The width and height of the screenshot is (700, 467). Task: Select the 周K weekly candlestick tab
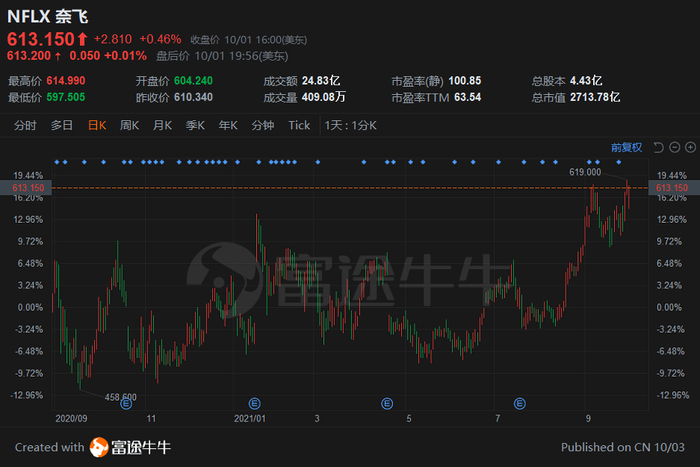[x=129, y=125]
